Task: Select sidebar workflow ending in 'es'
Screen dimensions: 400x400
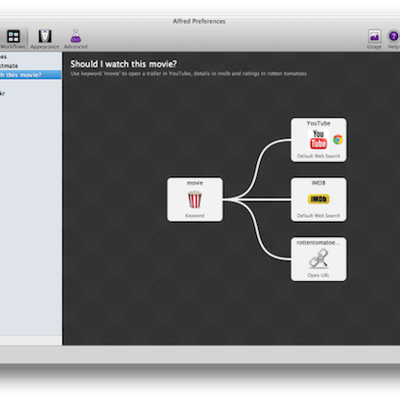Action: (x=31, y=57)
